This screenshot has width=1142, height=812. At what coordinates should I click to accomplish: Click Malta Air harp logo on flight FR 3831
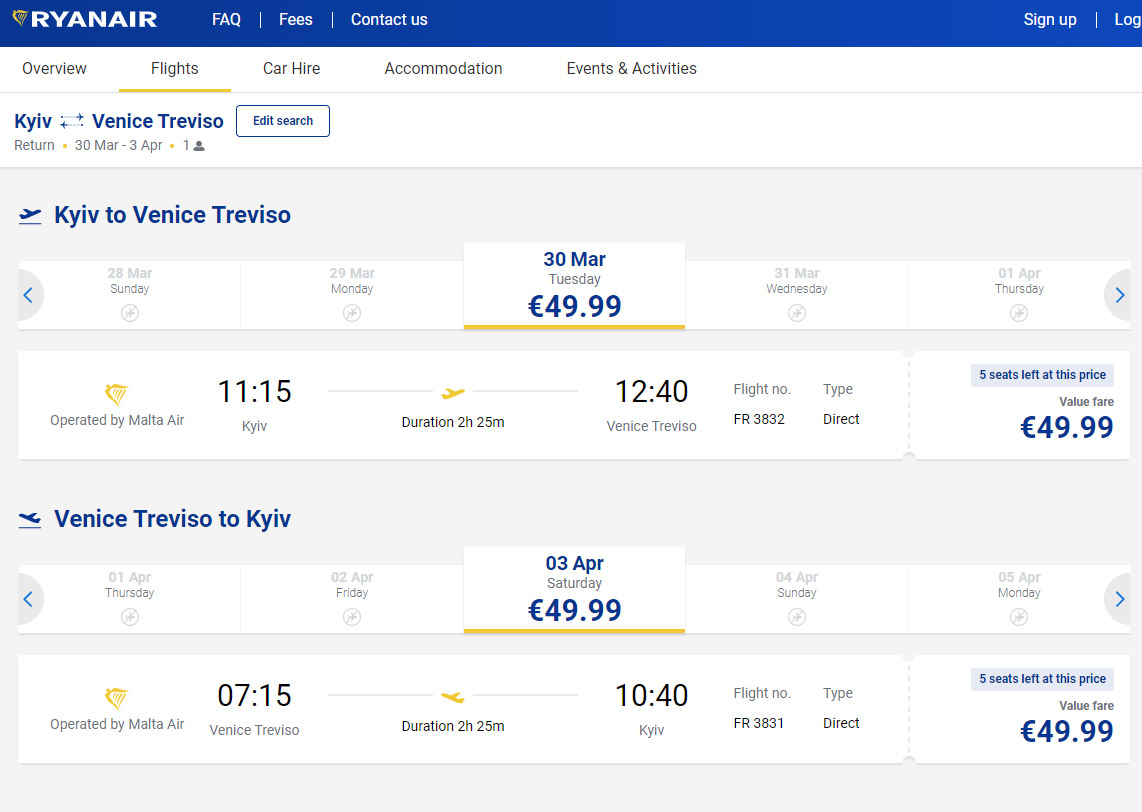click(x=117, y=698)
